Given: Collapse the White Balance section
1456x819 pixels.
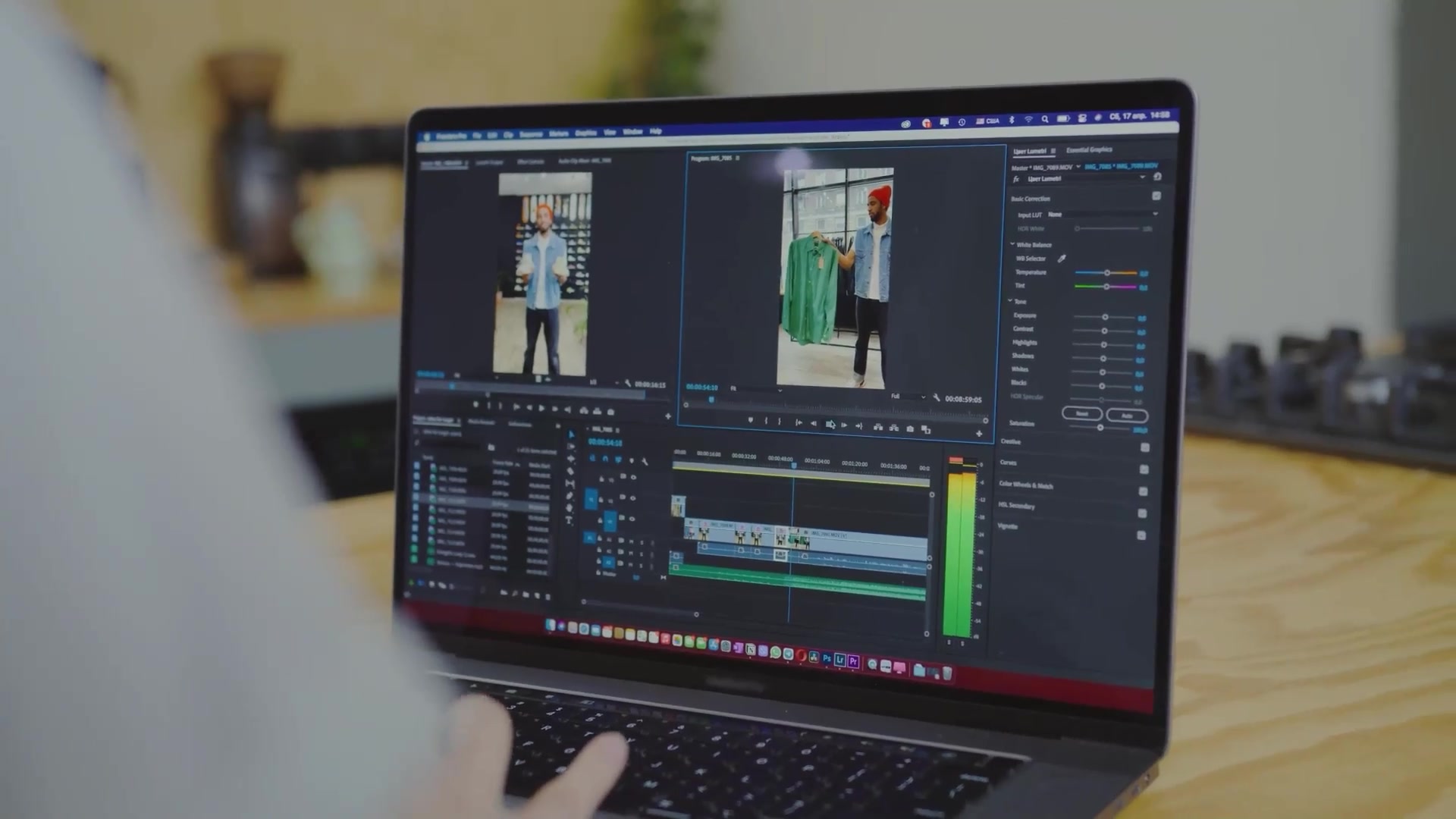Looking at the screenshot, I should 1012,244.
